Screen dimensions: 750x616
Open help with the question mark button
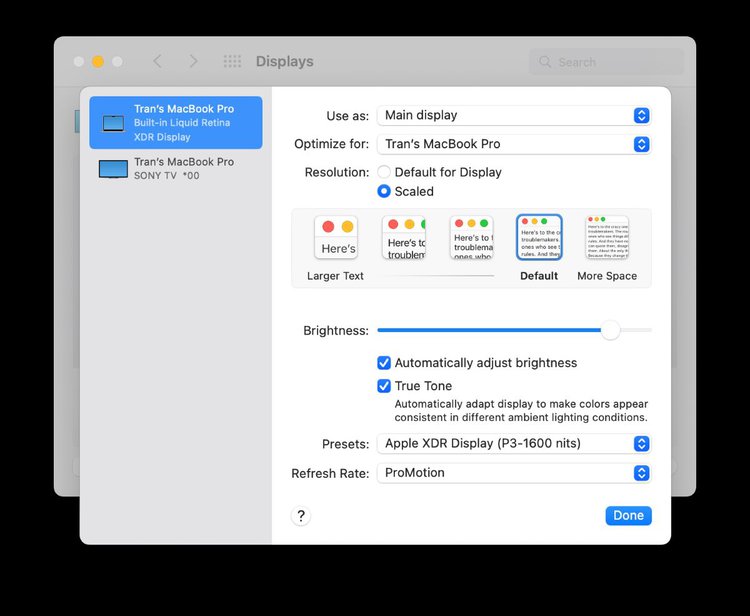click(x=301, y=516)
